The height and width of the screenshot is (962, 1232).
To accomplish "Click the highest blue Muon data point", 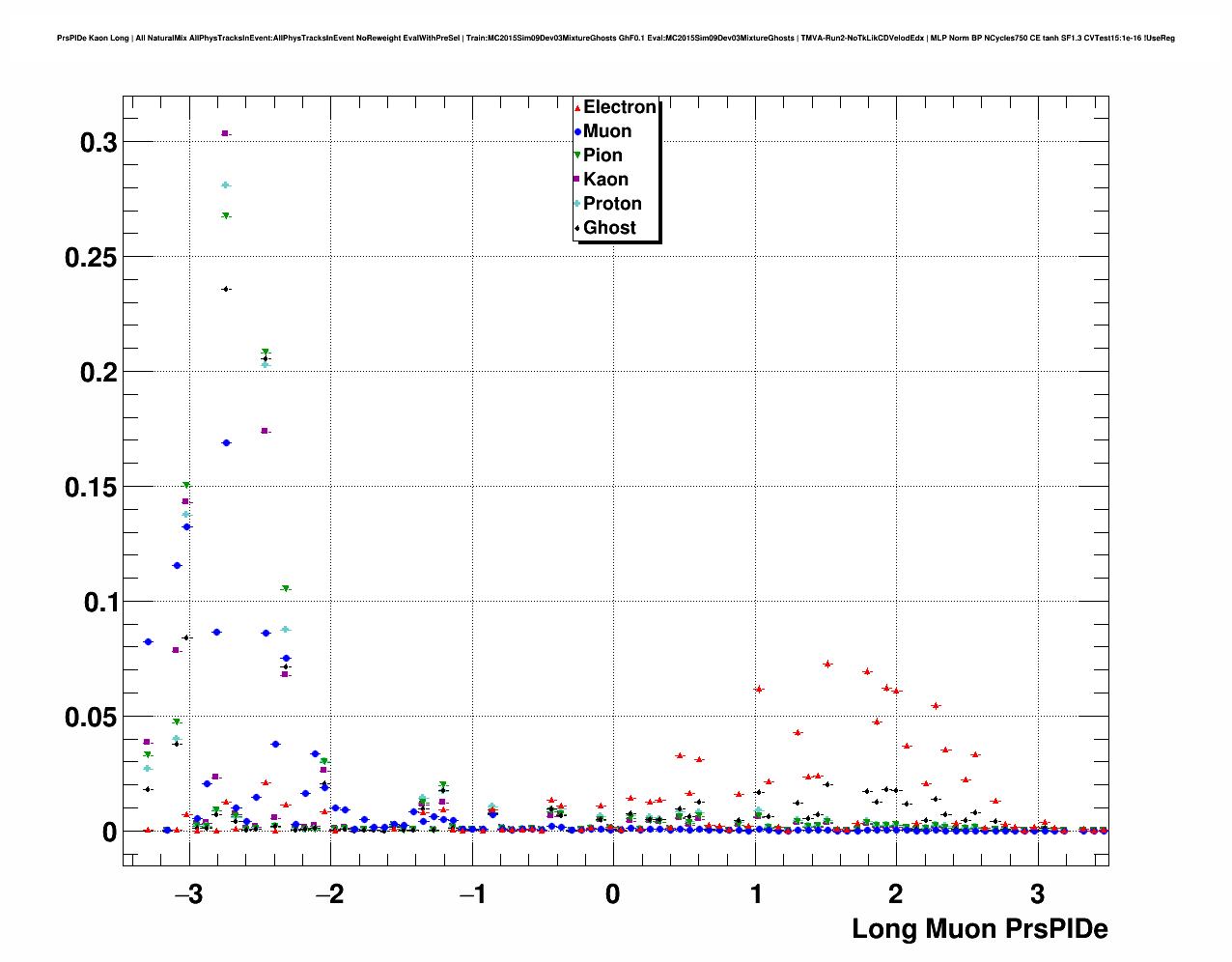I will click(x=226, y=442).
